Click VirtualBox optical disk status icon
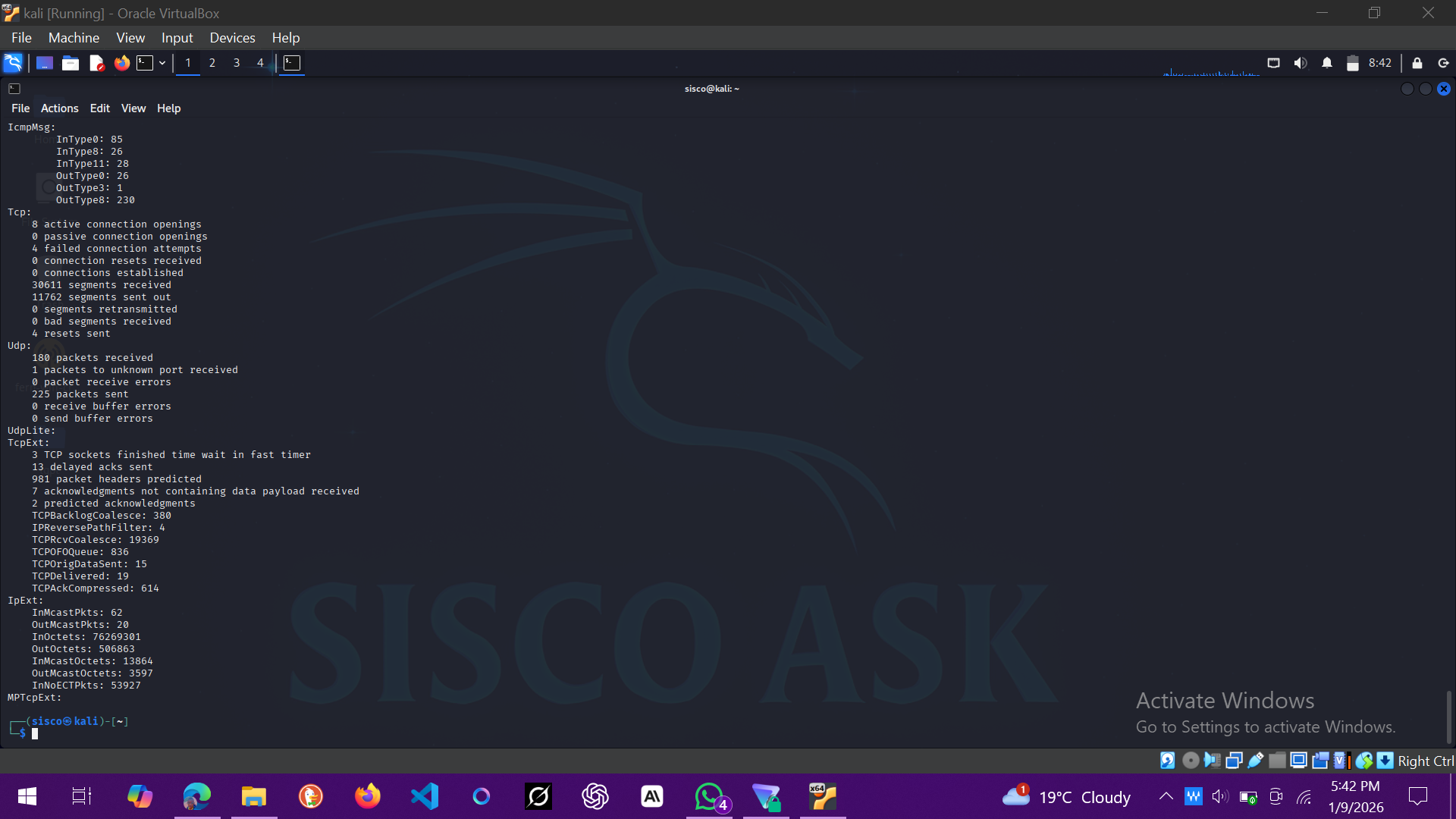 [x=1191, y=761]
